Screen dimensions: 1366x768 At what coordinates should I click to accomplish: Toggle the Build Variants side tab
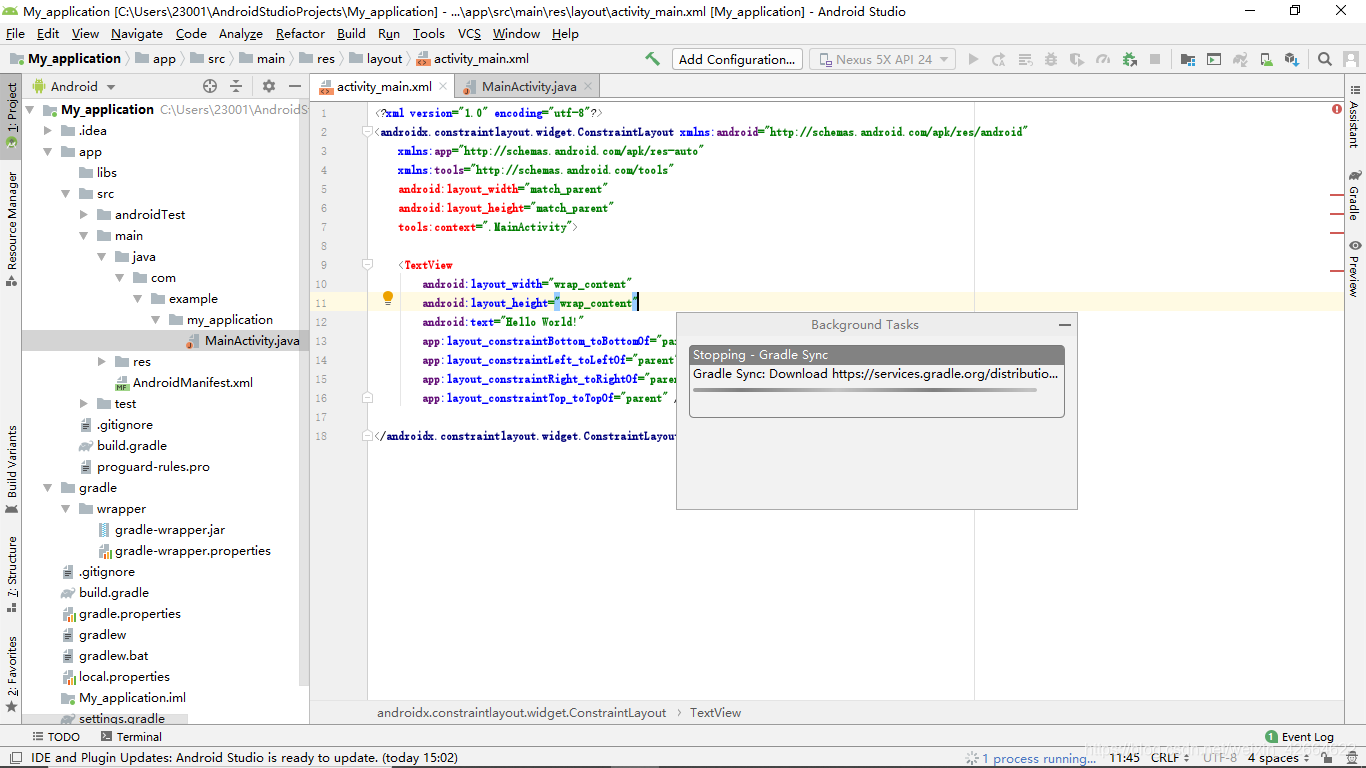(11, 469)
